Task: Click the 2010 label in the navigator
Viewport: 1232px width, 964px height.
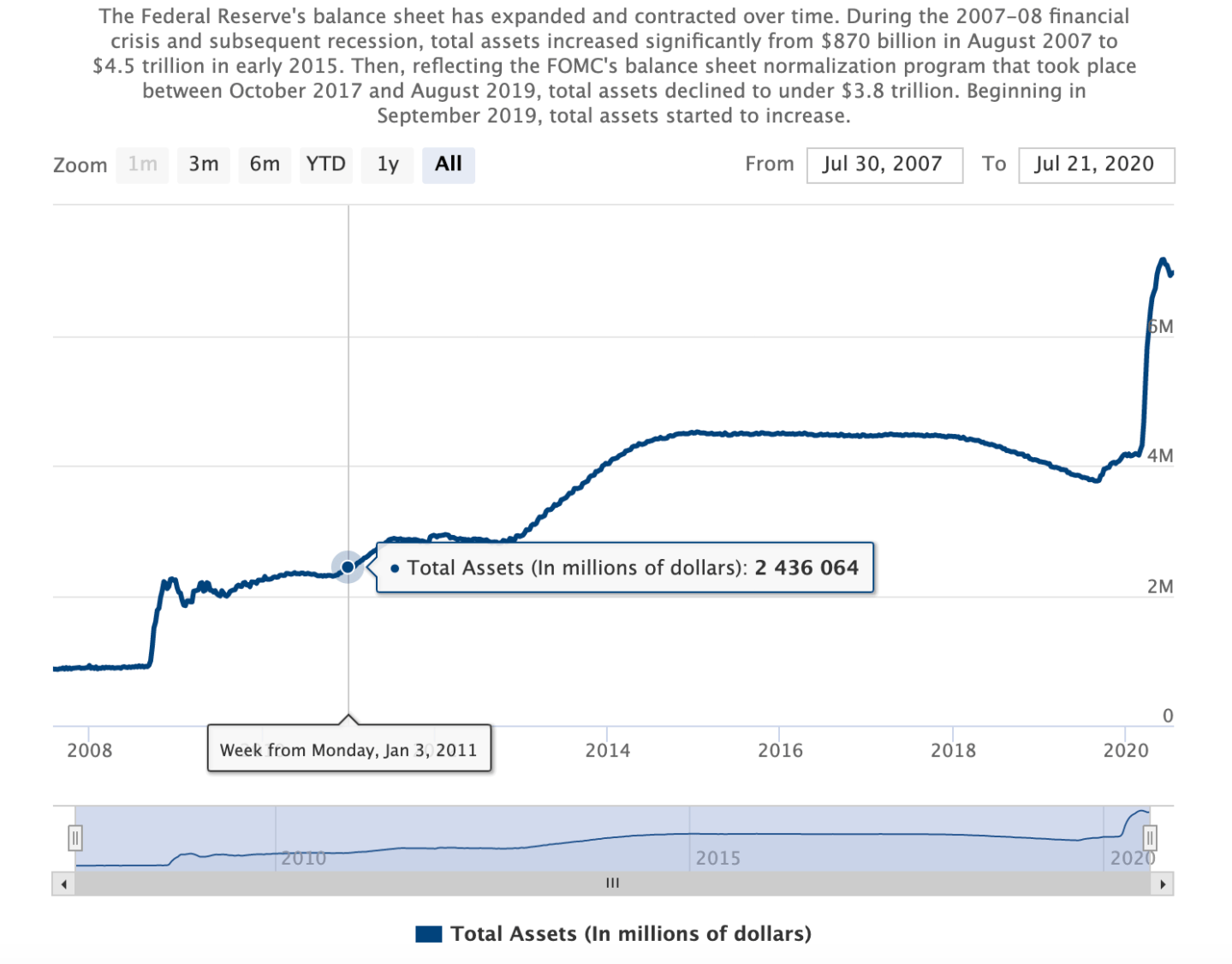Action: 304,858
